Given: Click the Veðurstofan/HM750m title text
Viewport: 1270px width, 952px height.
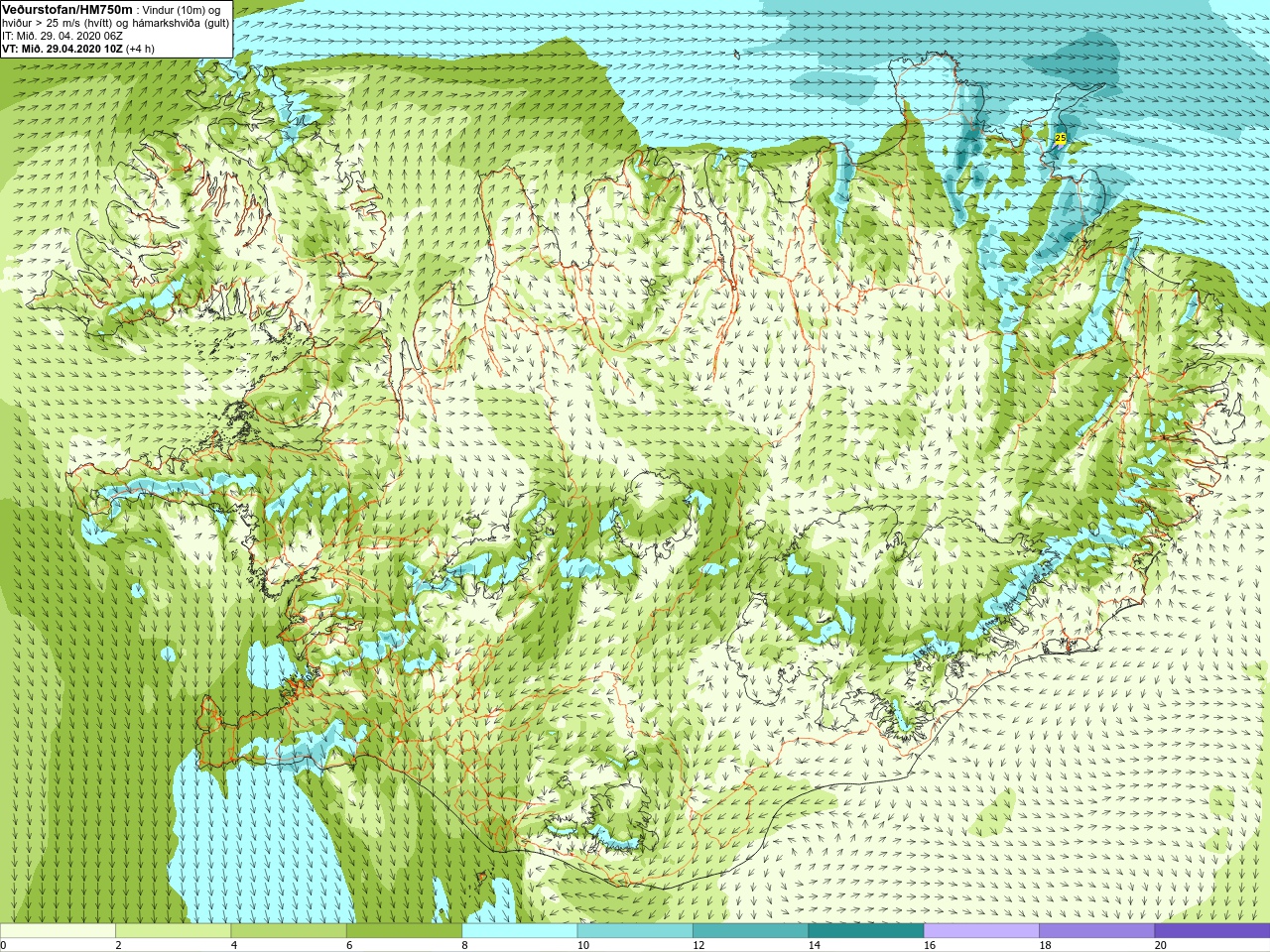Looking at the screenshot, I should tap(66, 9).
